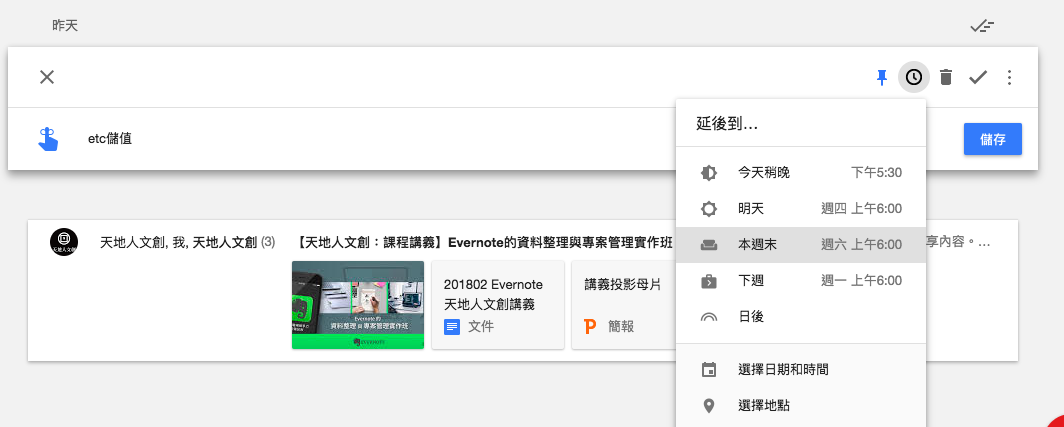Open the 201802 Evernote 天地人文創講義 document

(x=497, y=305)
